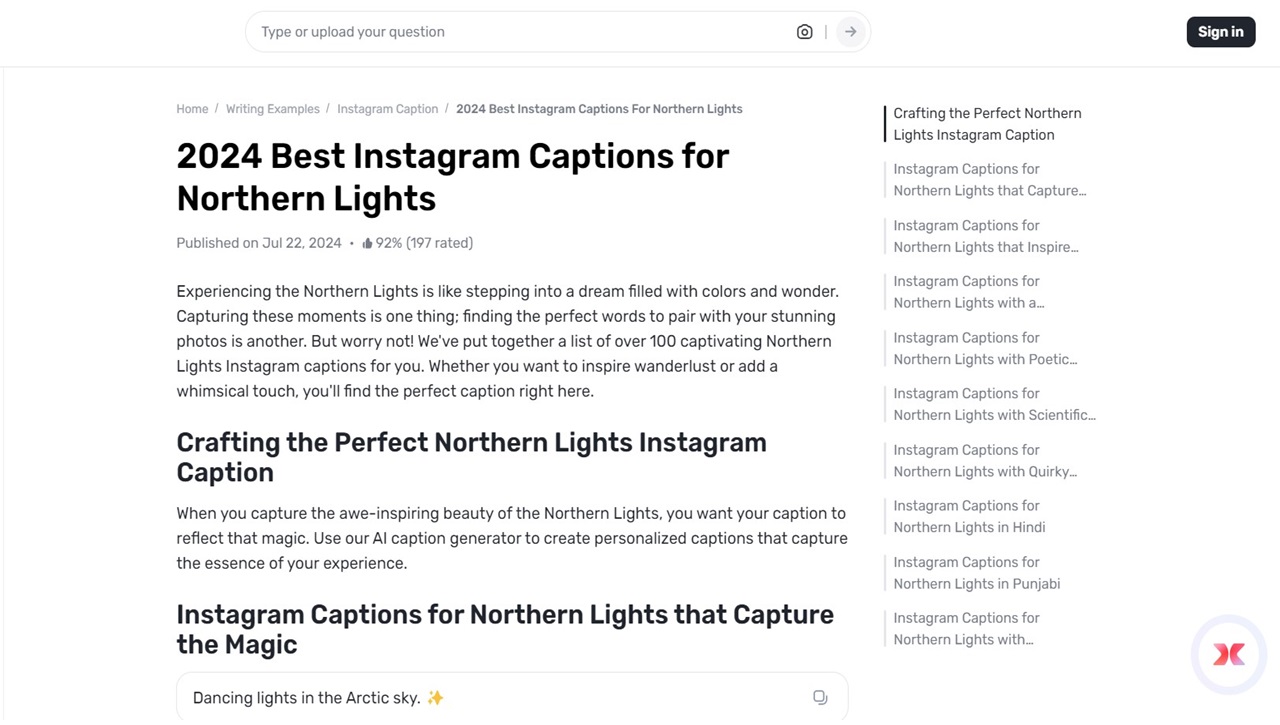Select "Crafting the Perfect Northern Lights Instagram Caption" in sidebar
The width and height of the screenshot is (1280, 725).
[x=986, y=123]
